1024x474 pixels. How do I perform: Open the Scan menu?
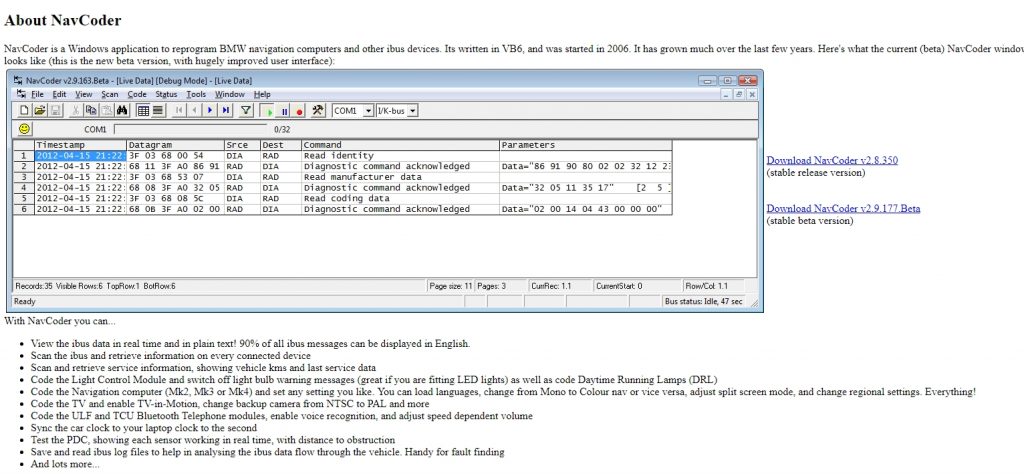[110, 94]
